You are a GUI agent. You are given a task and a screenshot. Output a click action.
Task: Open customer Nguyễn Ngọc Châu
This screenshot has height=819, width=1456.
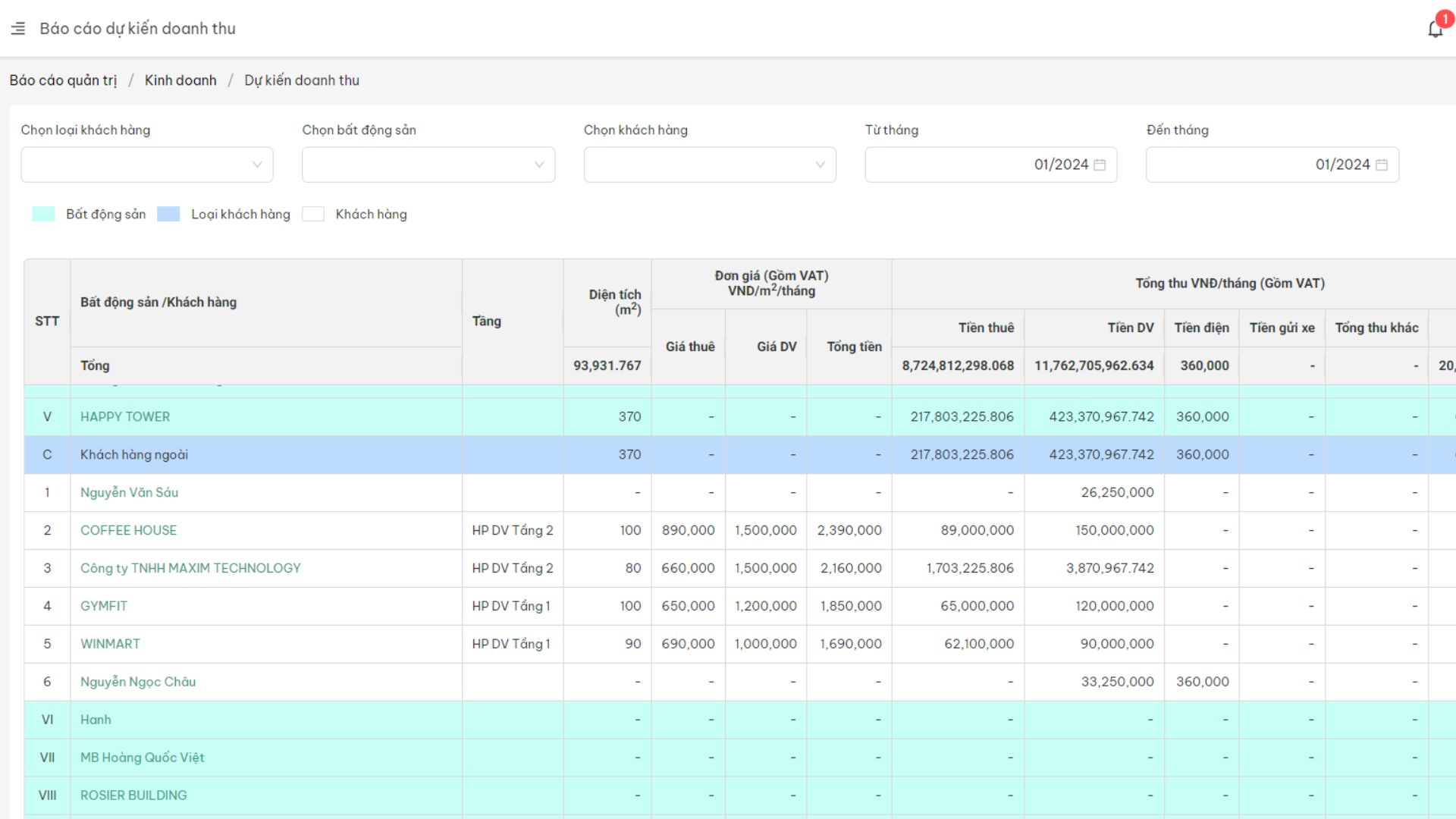tap(138, 682)
